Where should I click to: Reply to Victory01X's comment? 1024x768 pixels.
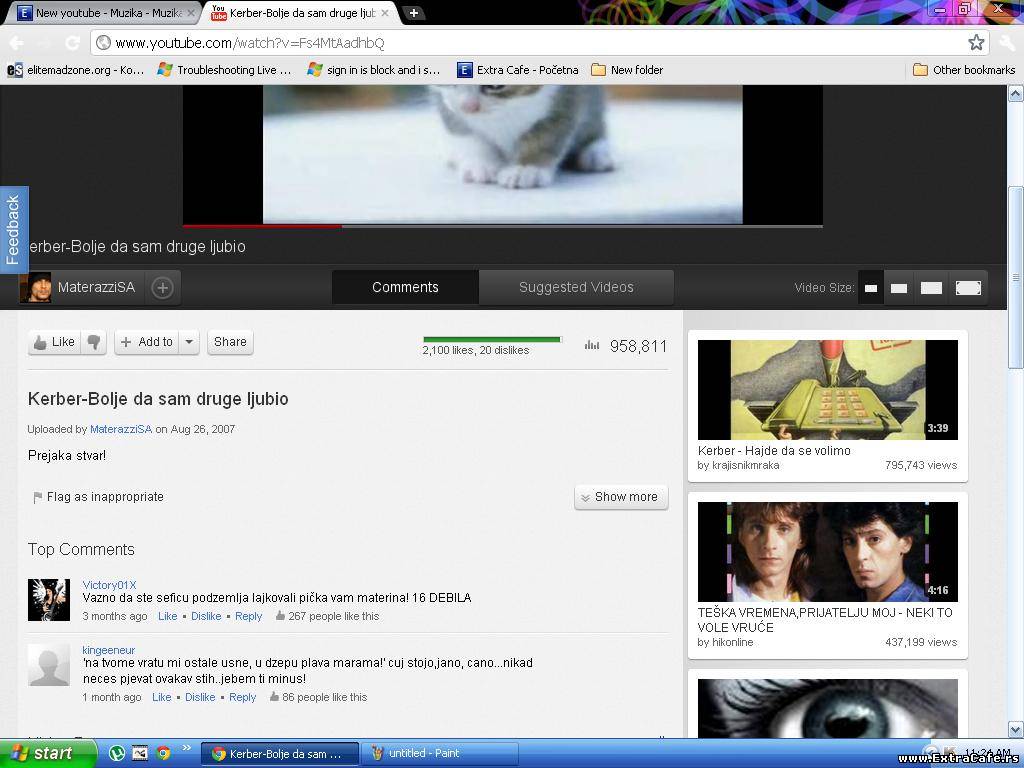point(248,616)
